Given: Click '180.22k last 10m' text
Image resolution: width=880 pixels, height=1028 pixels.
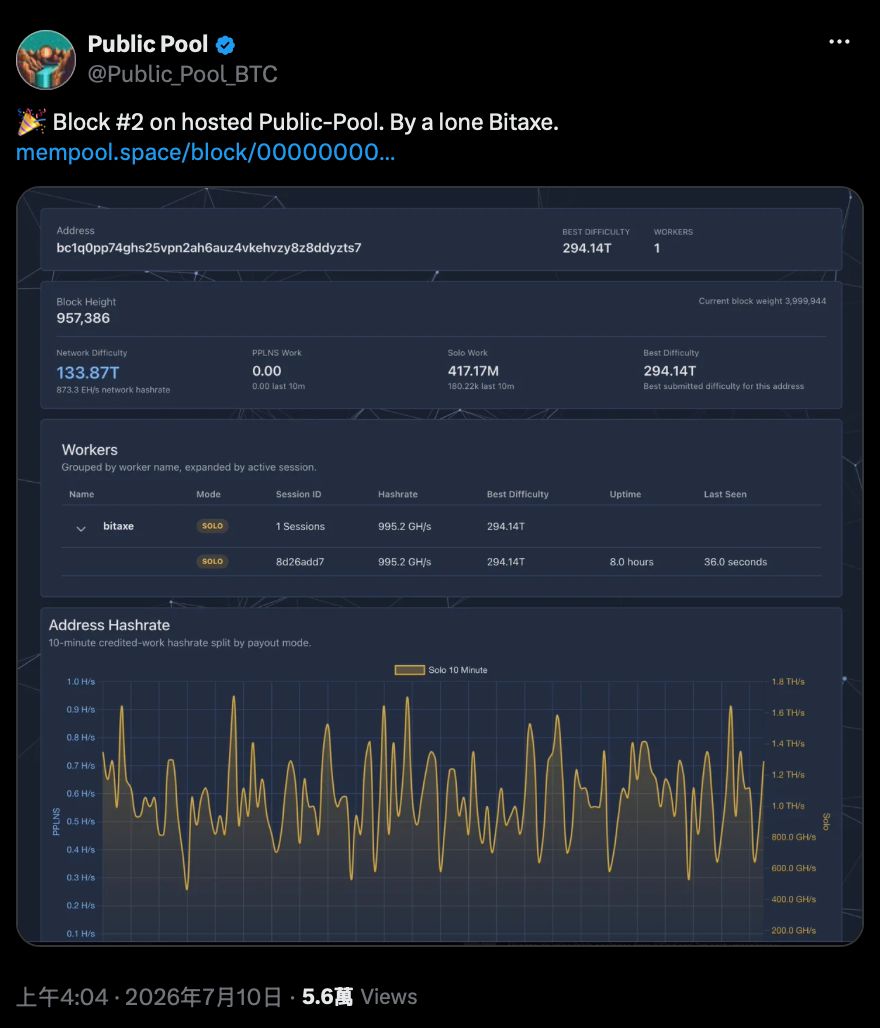Looking at the screenshot, I should pos(481,386).
